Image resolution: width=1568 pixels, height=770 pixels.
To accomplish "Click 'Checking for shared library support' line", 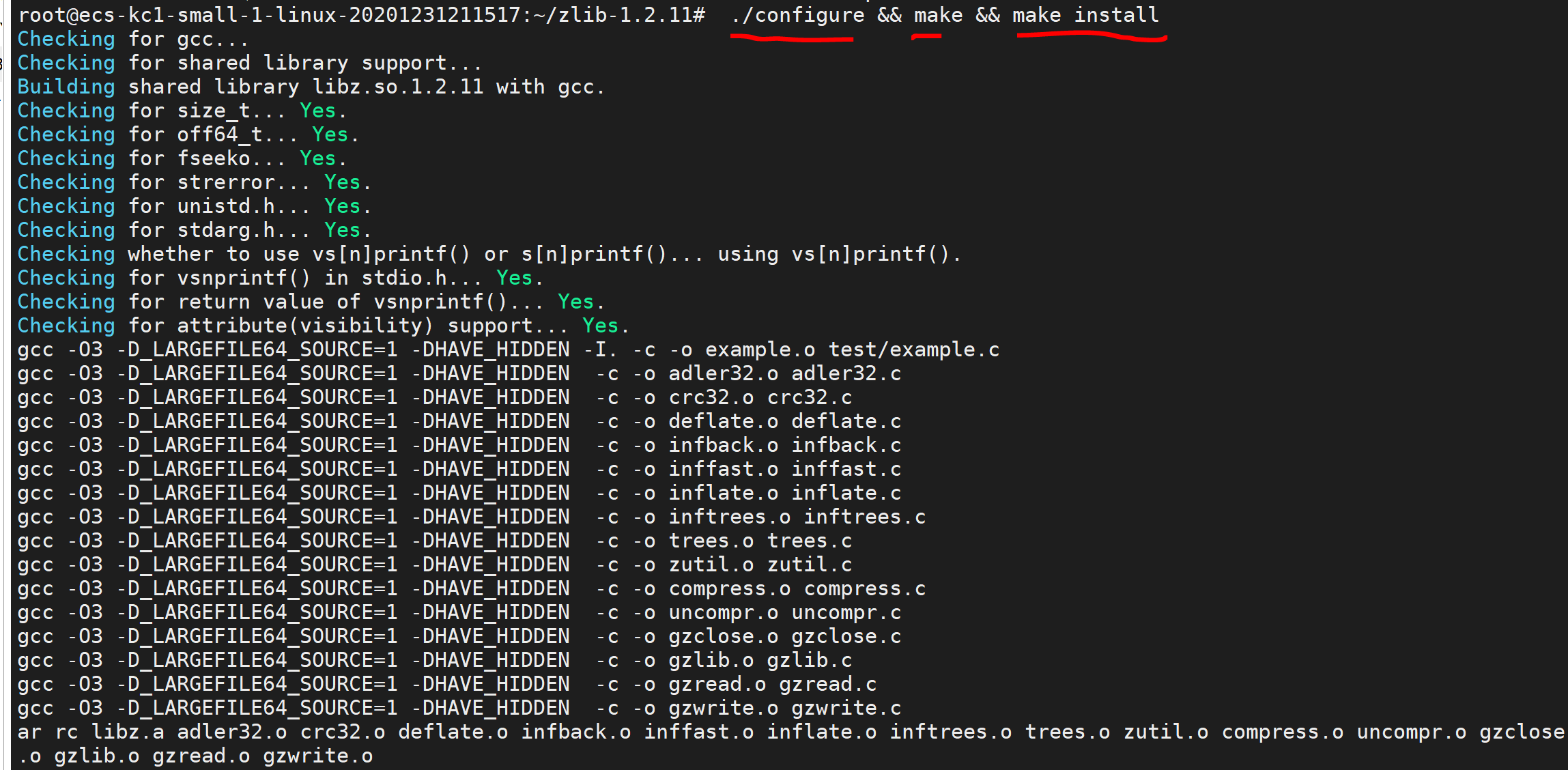I will click(249, 63).
